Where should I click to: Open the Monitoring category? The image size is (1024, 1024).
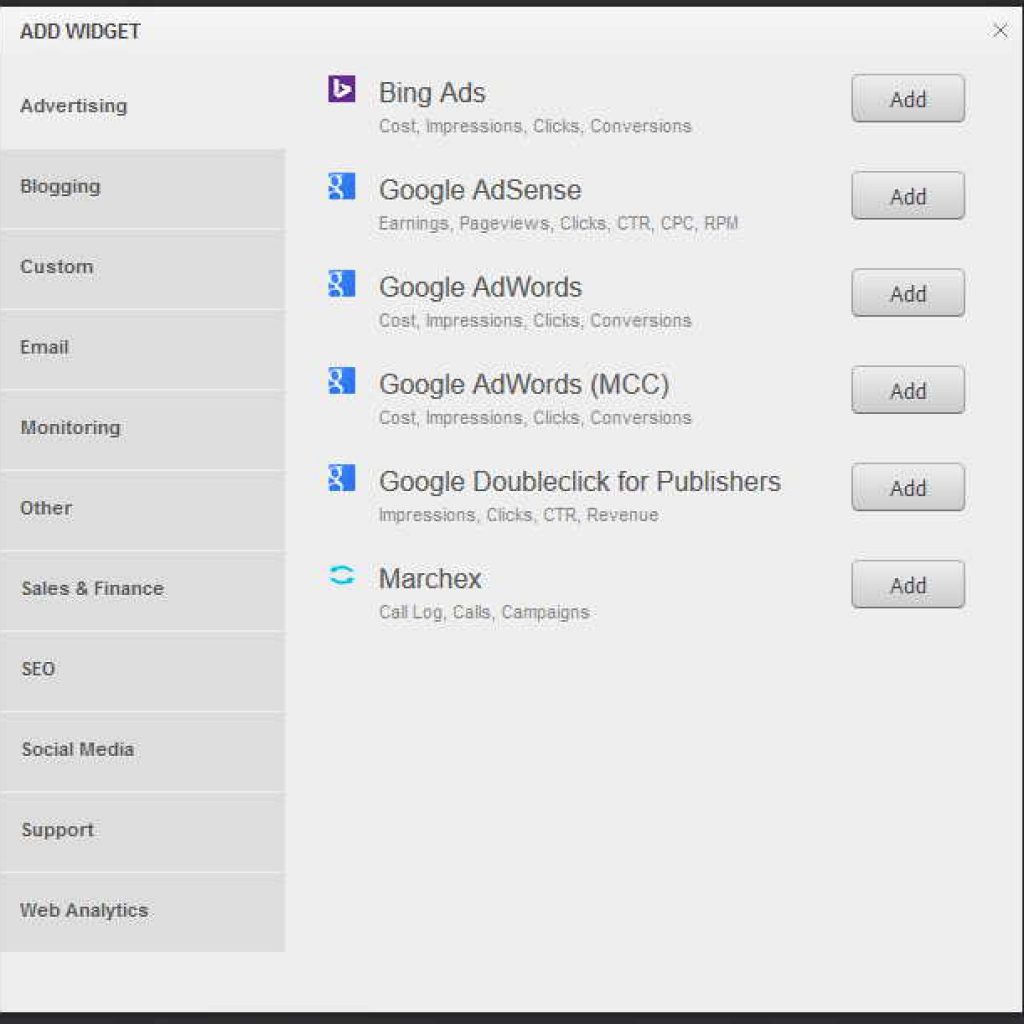click(x=142, y=430)
